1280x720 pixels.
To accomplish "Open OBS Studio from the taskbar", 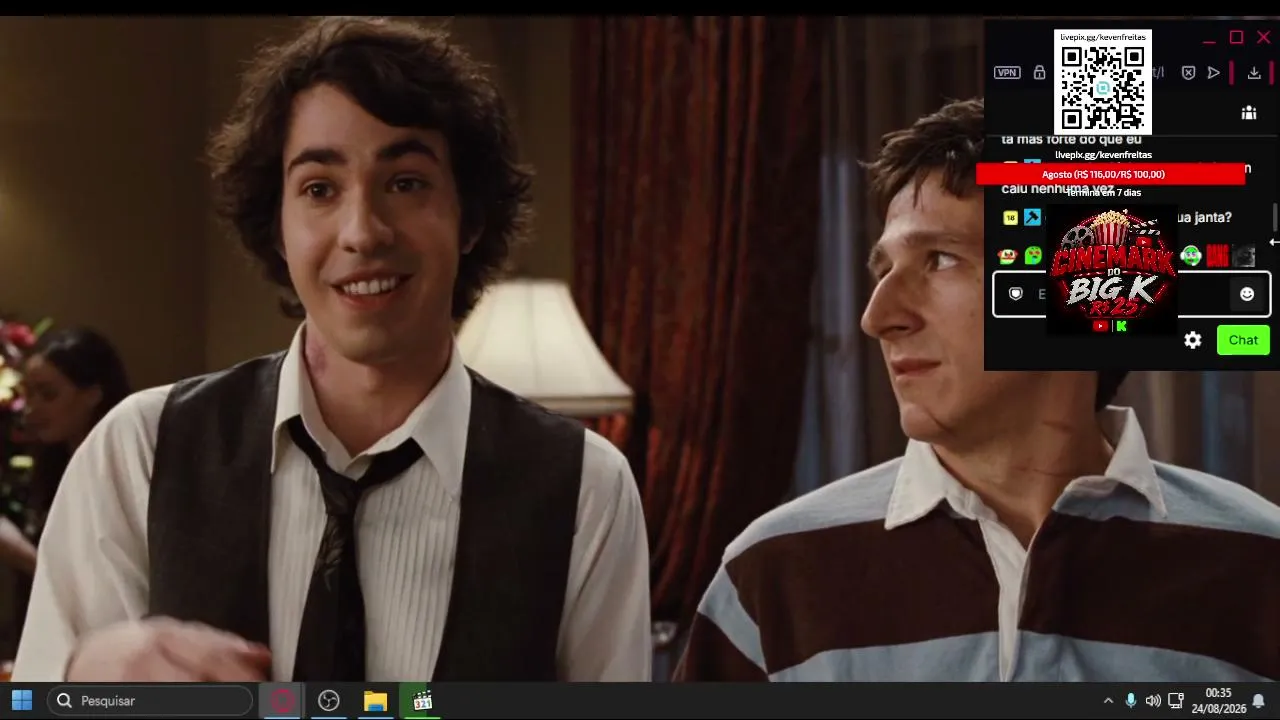I will 329,701.
